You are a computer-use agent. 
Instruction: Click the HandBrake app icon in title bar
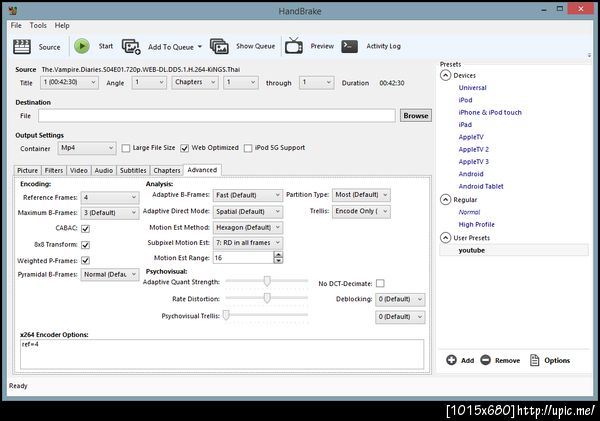tap(13, 10)
